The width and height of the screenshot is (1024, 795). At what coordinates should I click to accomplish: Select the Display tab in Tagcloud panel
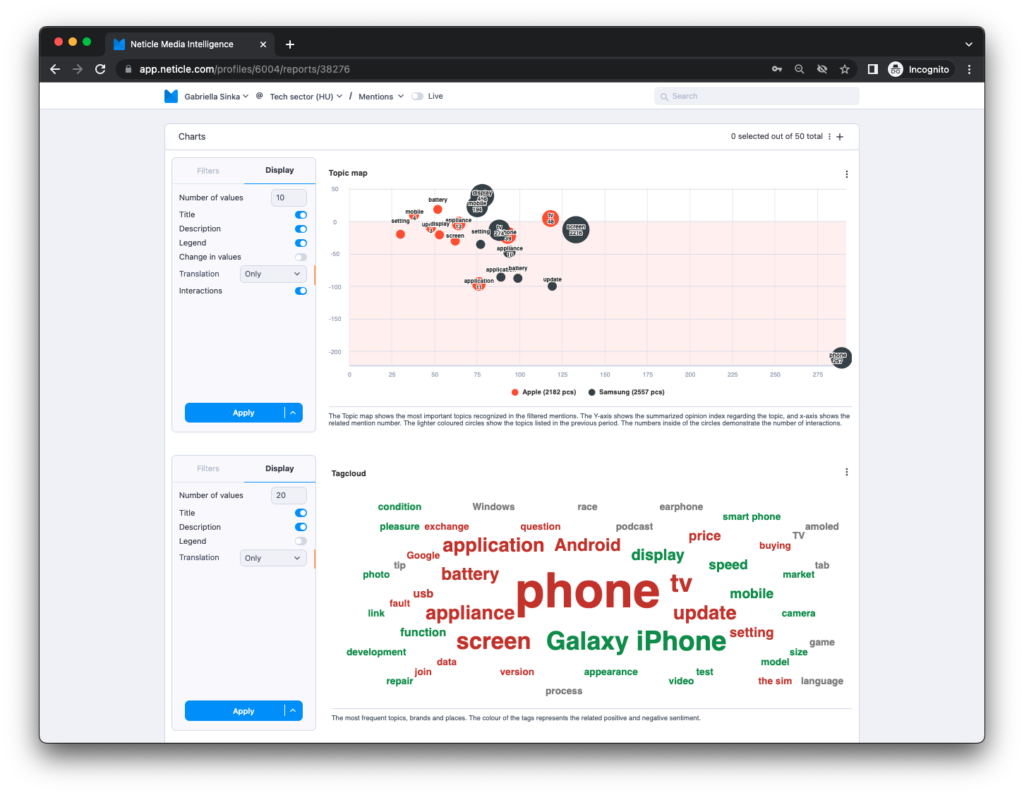(279, 468)
